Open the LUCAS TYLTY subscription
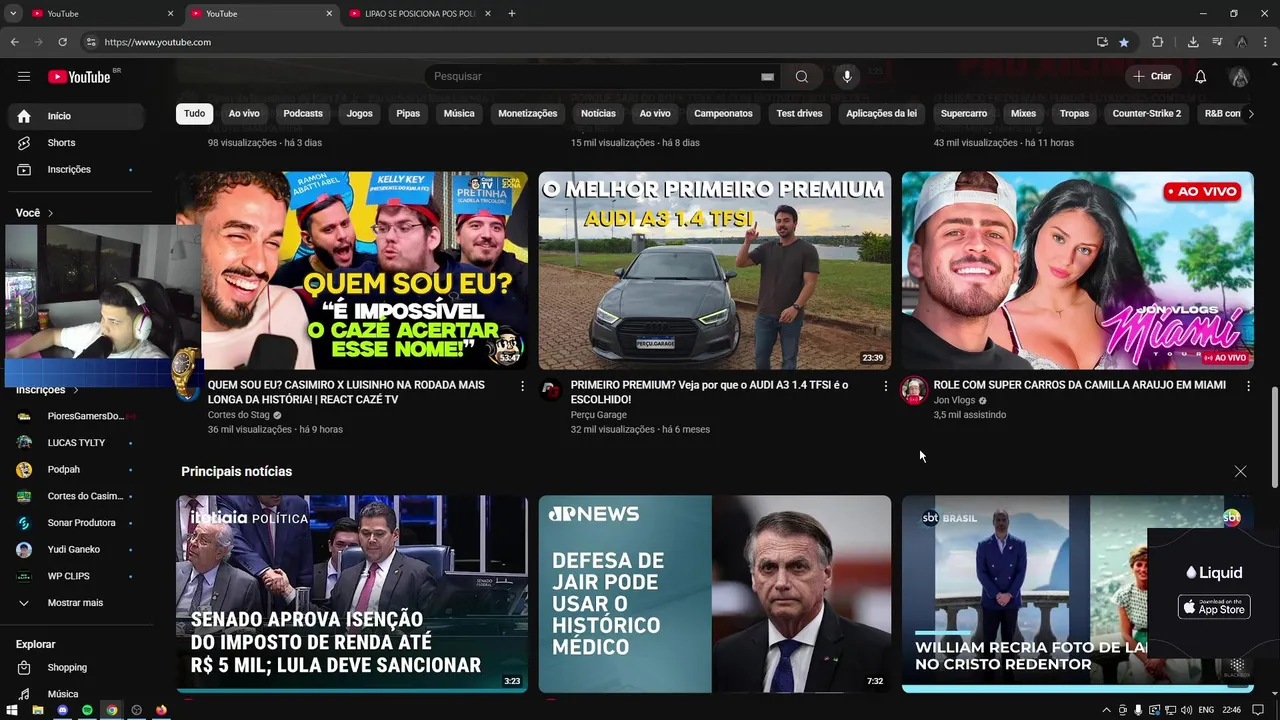Viewport: 1280px width, 720px height. tap(76, 443)
